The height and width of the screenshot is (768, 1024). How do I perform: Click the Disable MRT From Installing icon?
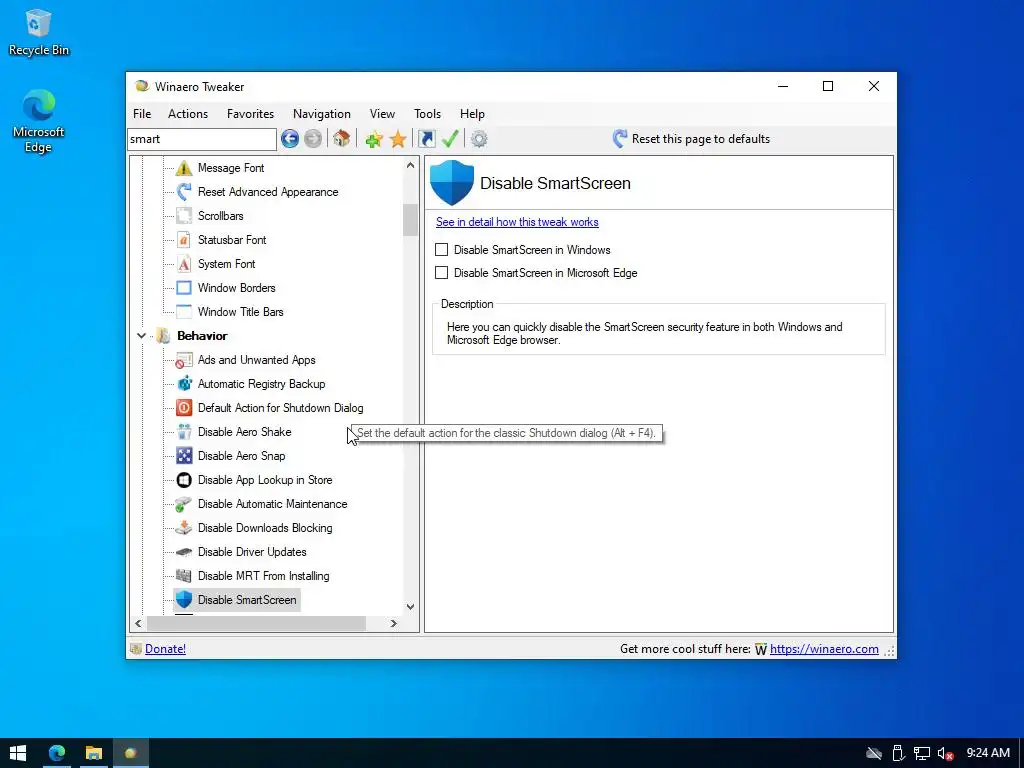pos(184,576)
